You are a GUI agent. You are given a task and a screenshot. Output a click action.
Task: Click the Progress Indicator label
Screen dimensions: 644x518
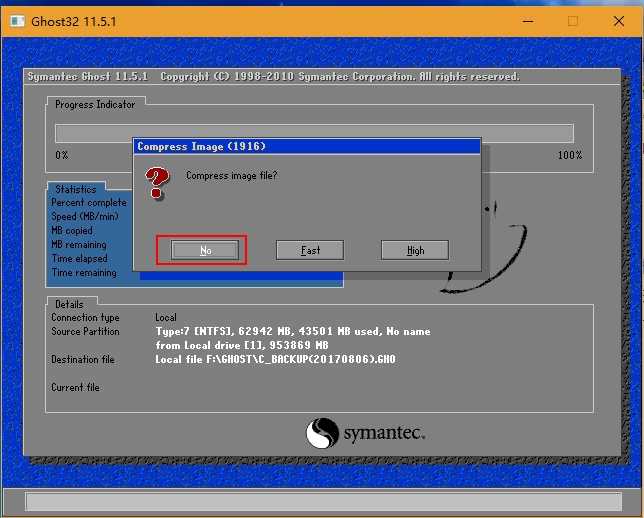point(95,105)
